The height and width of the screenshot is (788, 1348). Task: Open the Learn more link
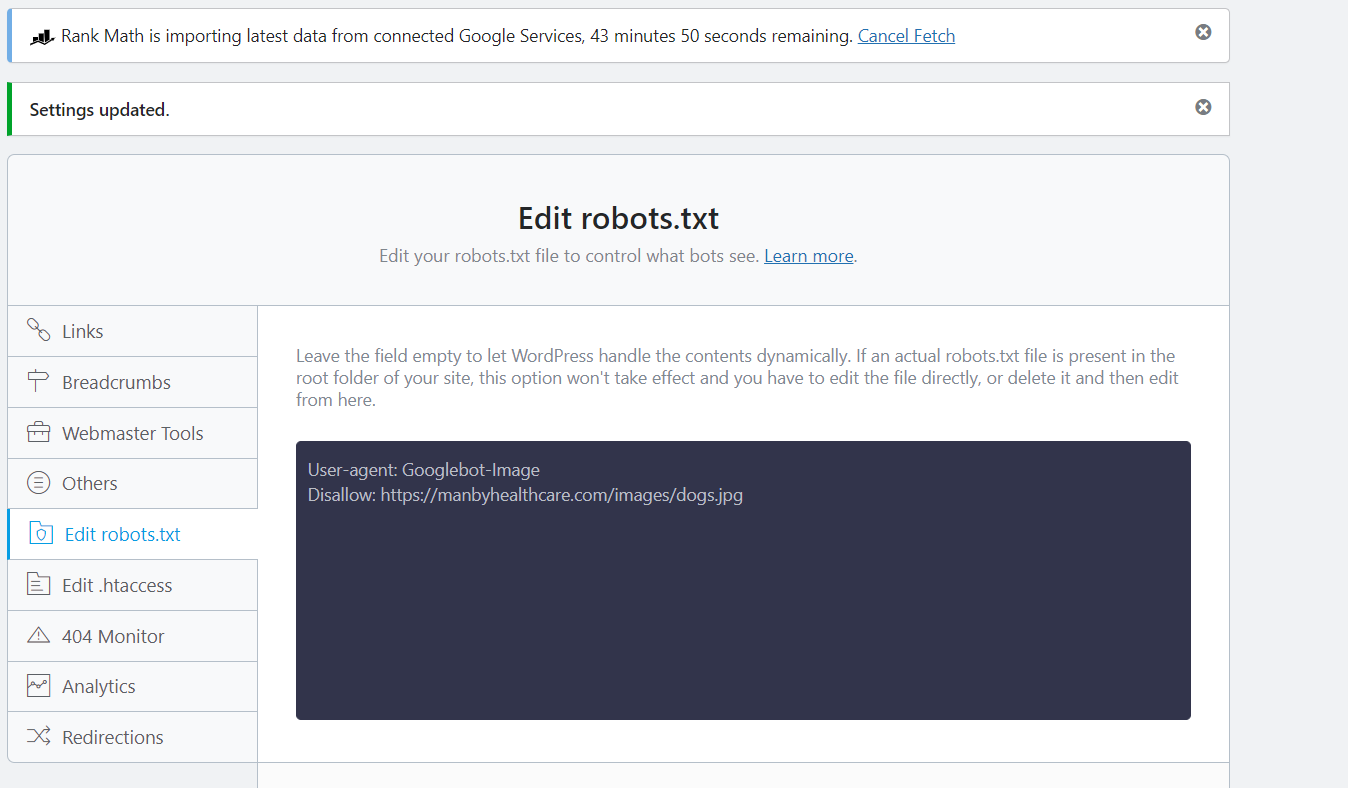tap(809, 256)
